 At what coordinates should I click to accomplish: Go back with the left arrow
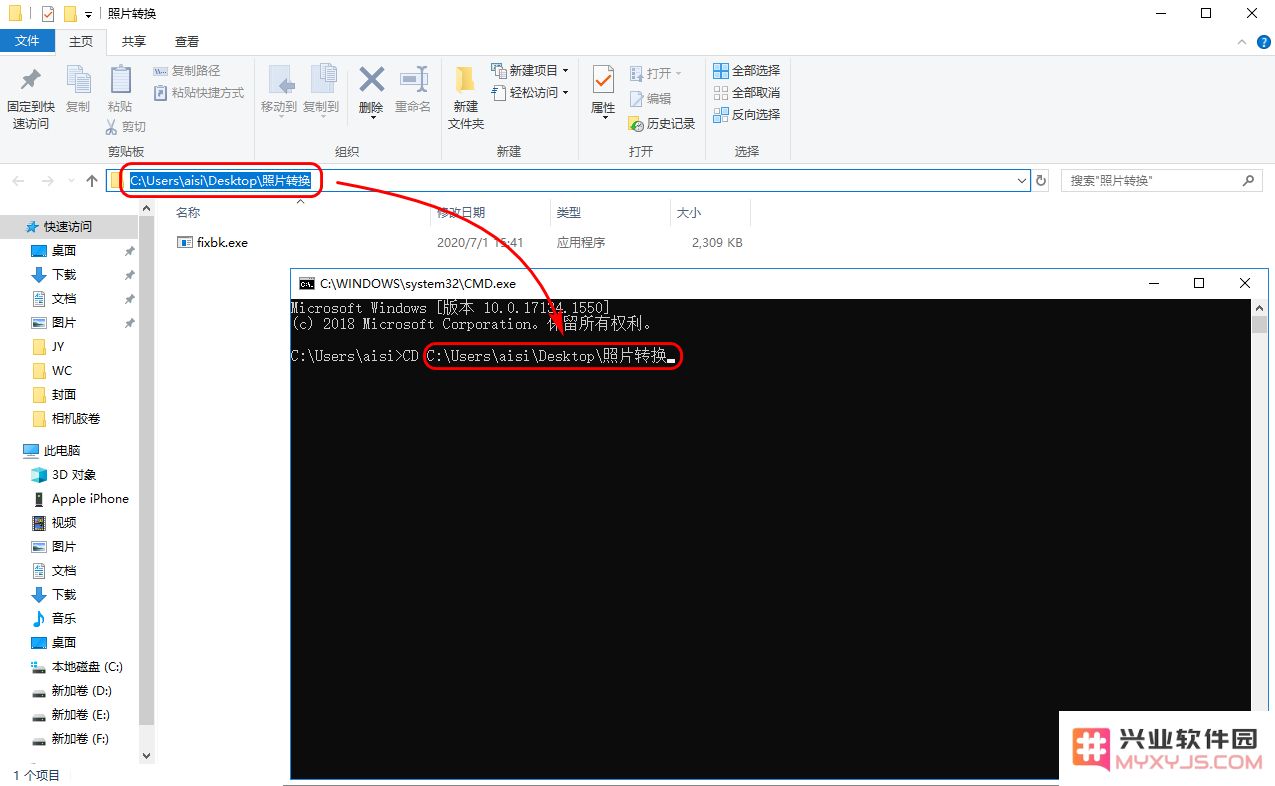(18, 181)
